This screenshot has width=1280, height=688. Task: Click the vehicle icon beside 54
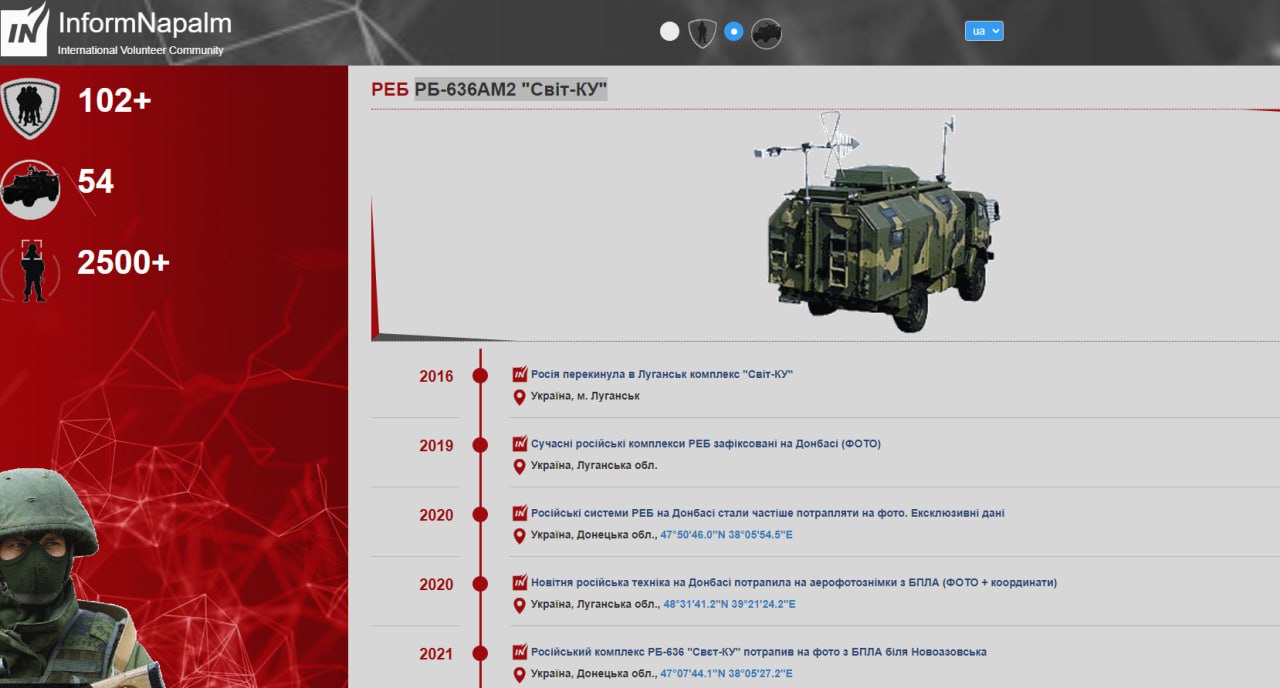pos(30,187)
